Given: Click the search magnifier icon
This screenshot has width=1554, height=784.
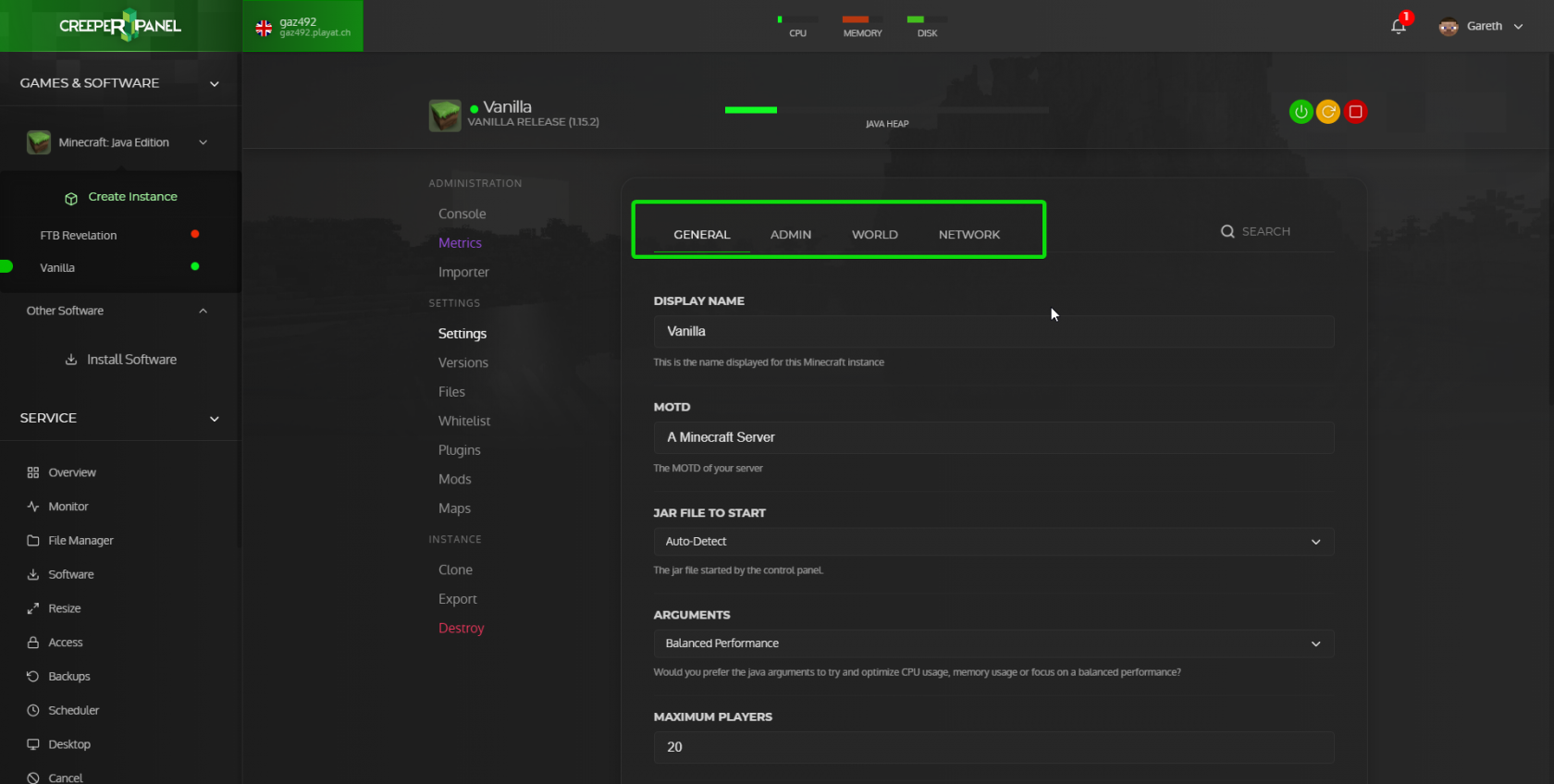Looking at the screenshot, I should [1227, 231].
